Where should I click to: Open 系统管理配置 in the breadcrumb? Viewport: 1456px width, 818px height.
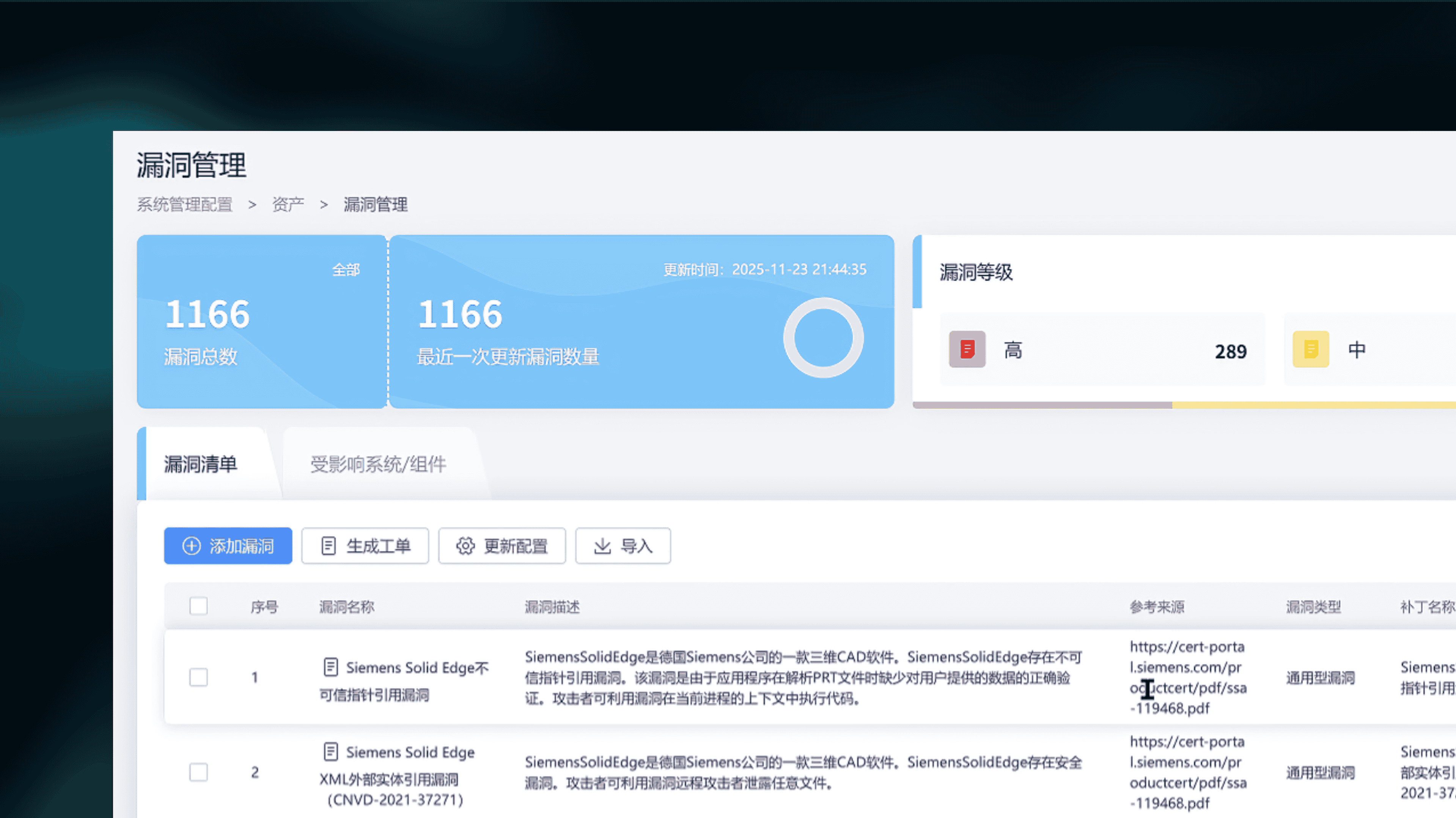pyautogui.click(x=185, y=204)
